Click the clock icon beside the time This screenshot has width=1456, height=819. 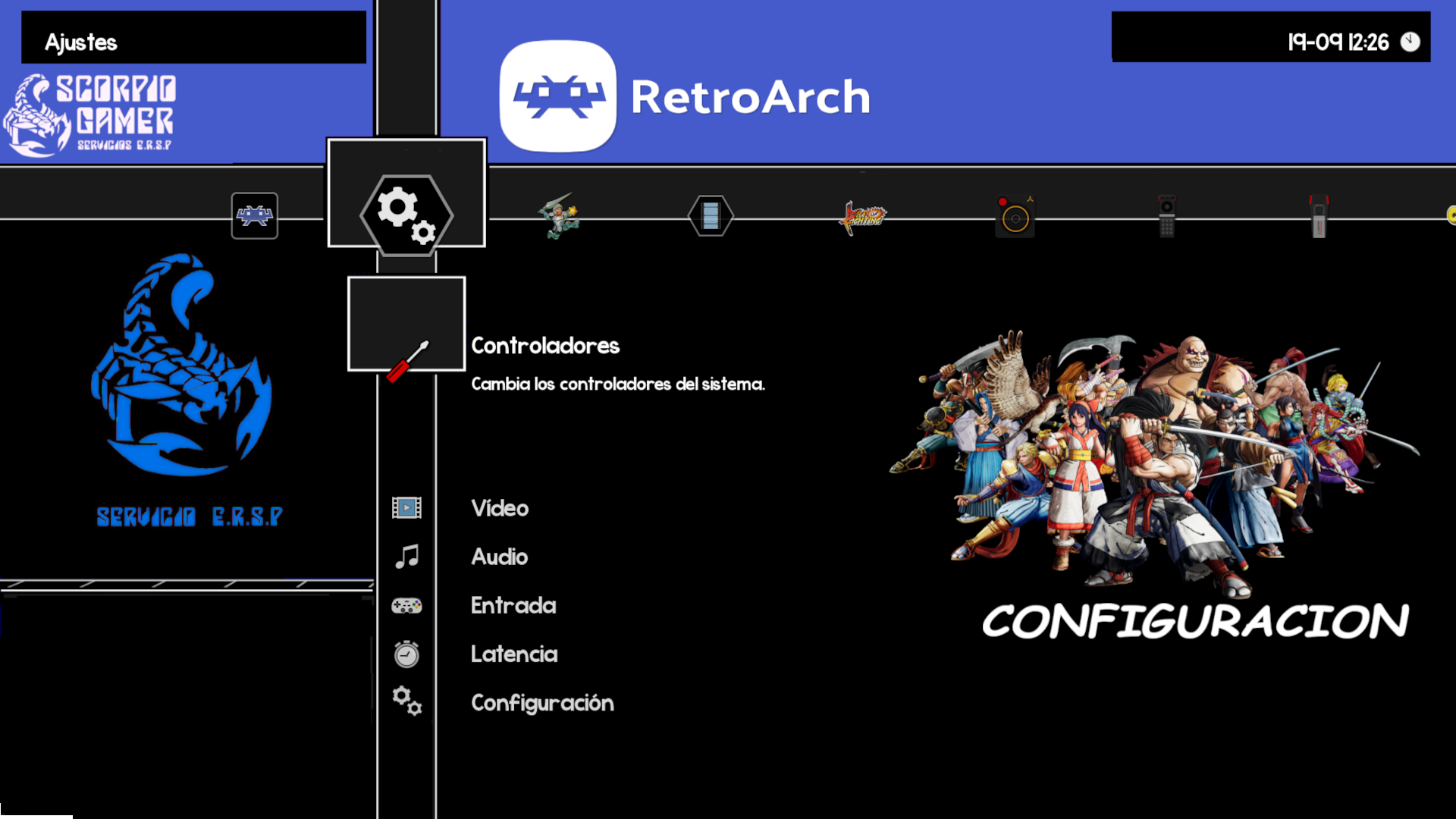pos(1410,42)
